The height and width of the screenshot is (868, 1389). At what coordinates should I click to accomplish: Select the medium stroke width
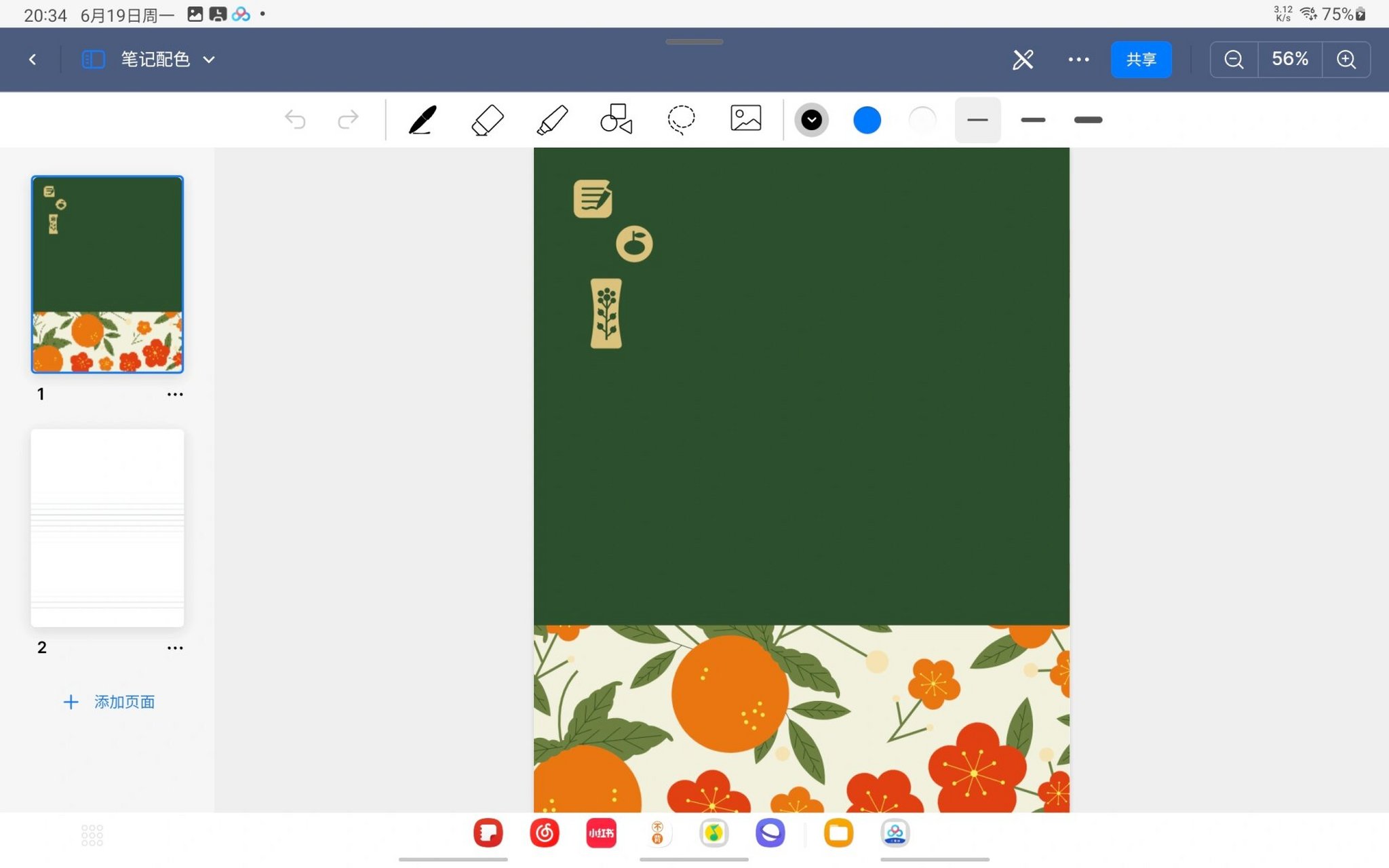[x=1033, y=120]
